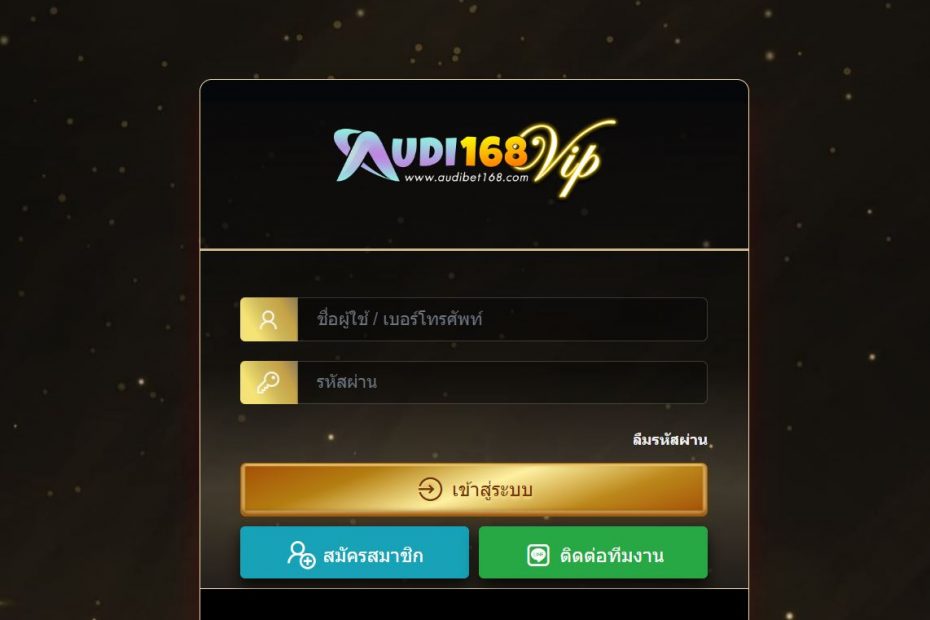Click the green ติดต่อทีมงาน contact button
Image resolution: width=930 pixels, height=620 pixels.
(x=593, y=552)
